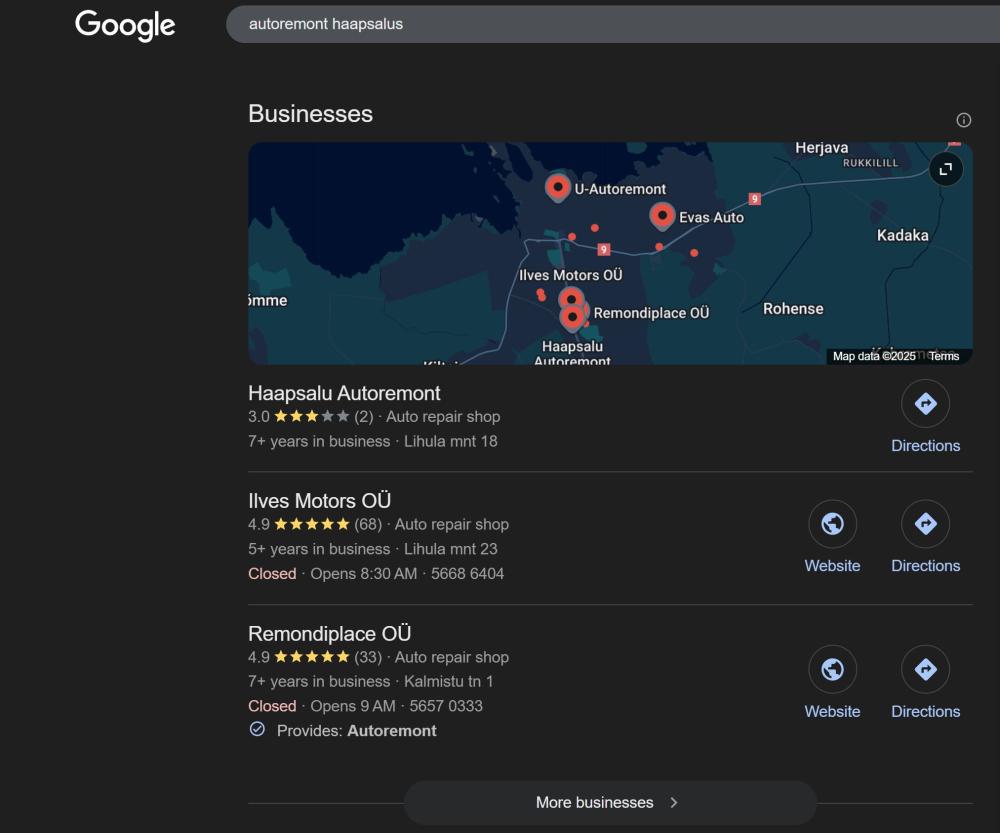This screenshot has height=833, width=1000.
Task: Click the Google logo
Action: [x=125, y=24]
